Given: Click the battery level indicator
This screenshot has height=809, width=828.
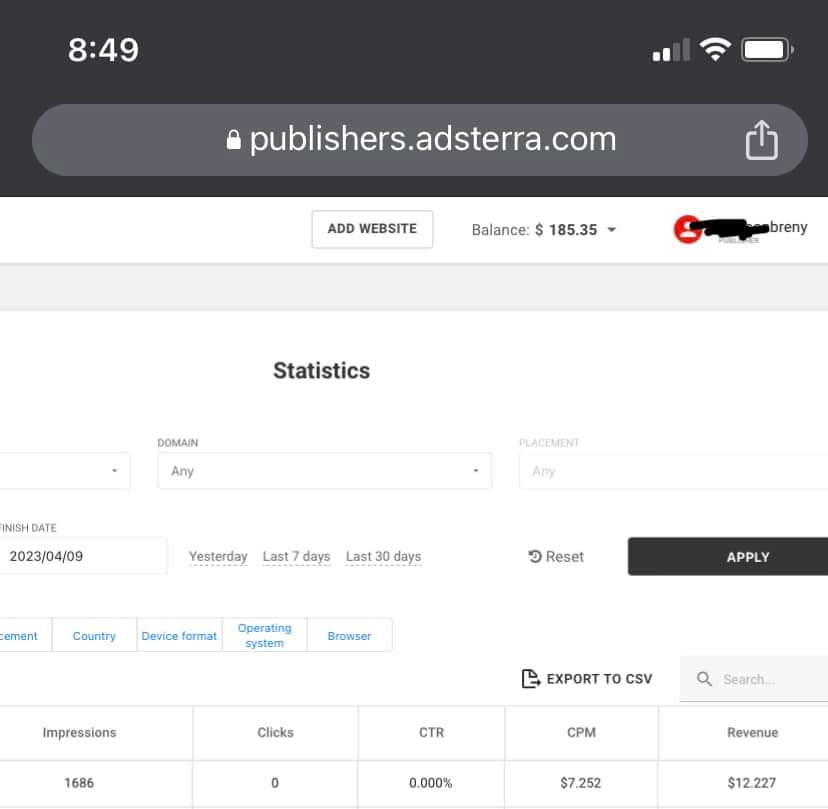Looking at the screenshot, I should 766,48.
